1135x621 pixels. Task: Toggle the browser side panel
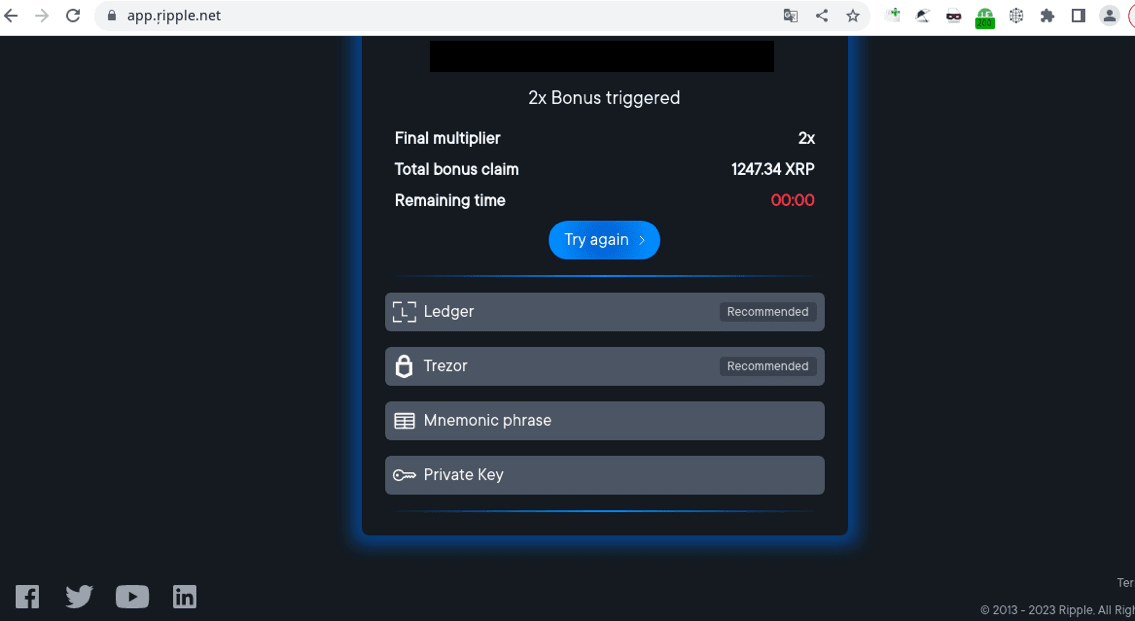(1078, 16)
